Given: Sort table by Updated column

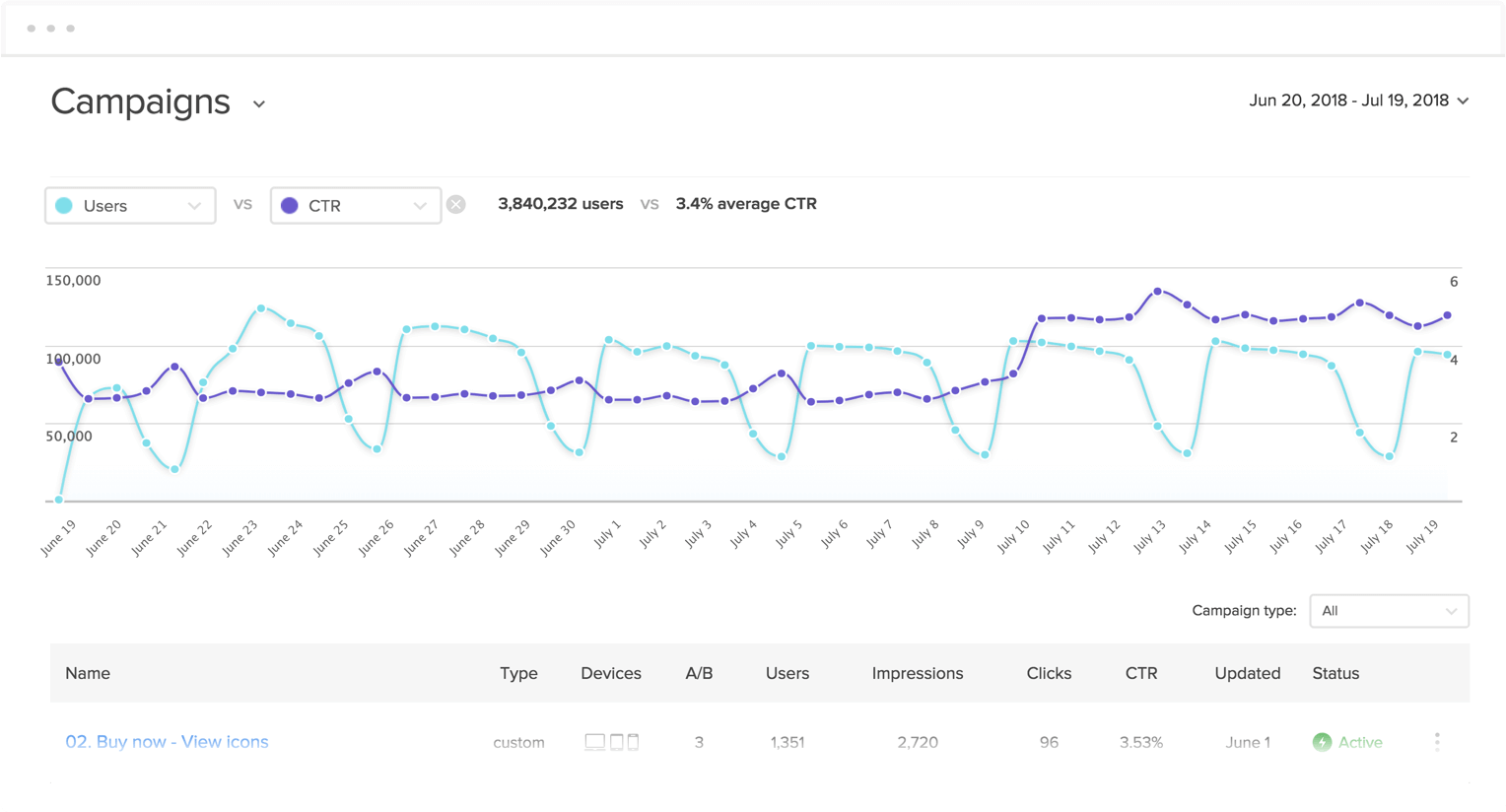Looking at the screenshot, I should (1247, 674).
